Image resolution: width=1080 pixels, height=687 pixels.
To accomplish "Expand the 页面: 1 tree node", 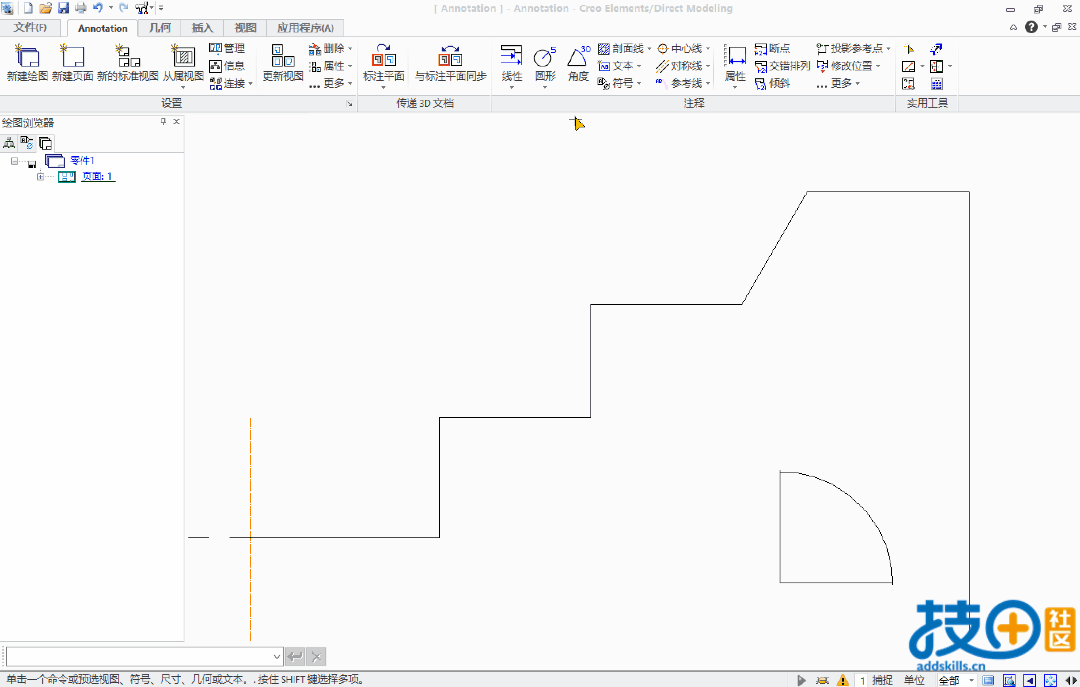I will (x=41, y=177).
